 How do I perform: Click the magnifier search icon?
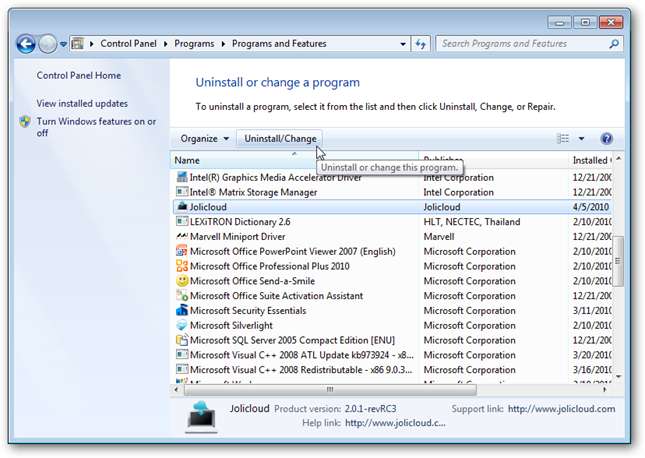(614, 44)
